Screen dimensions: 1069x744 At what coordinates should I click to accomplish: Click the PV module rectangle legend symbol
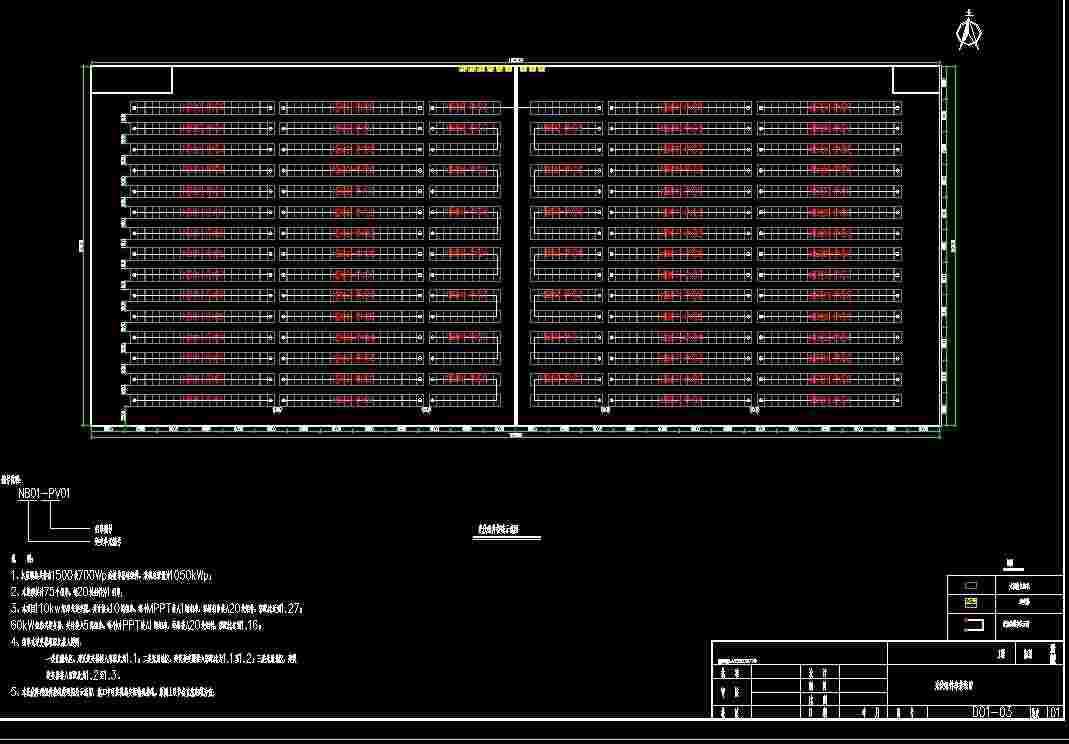[969, 585]
